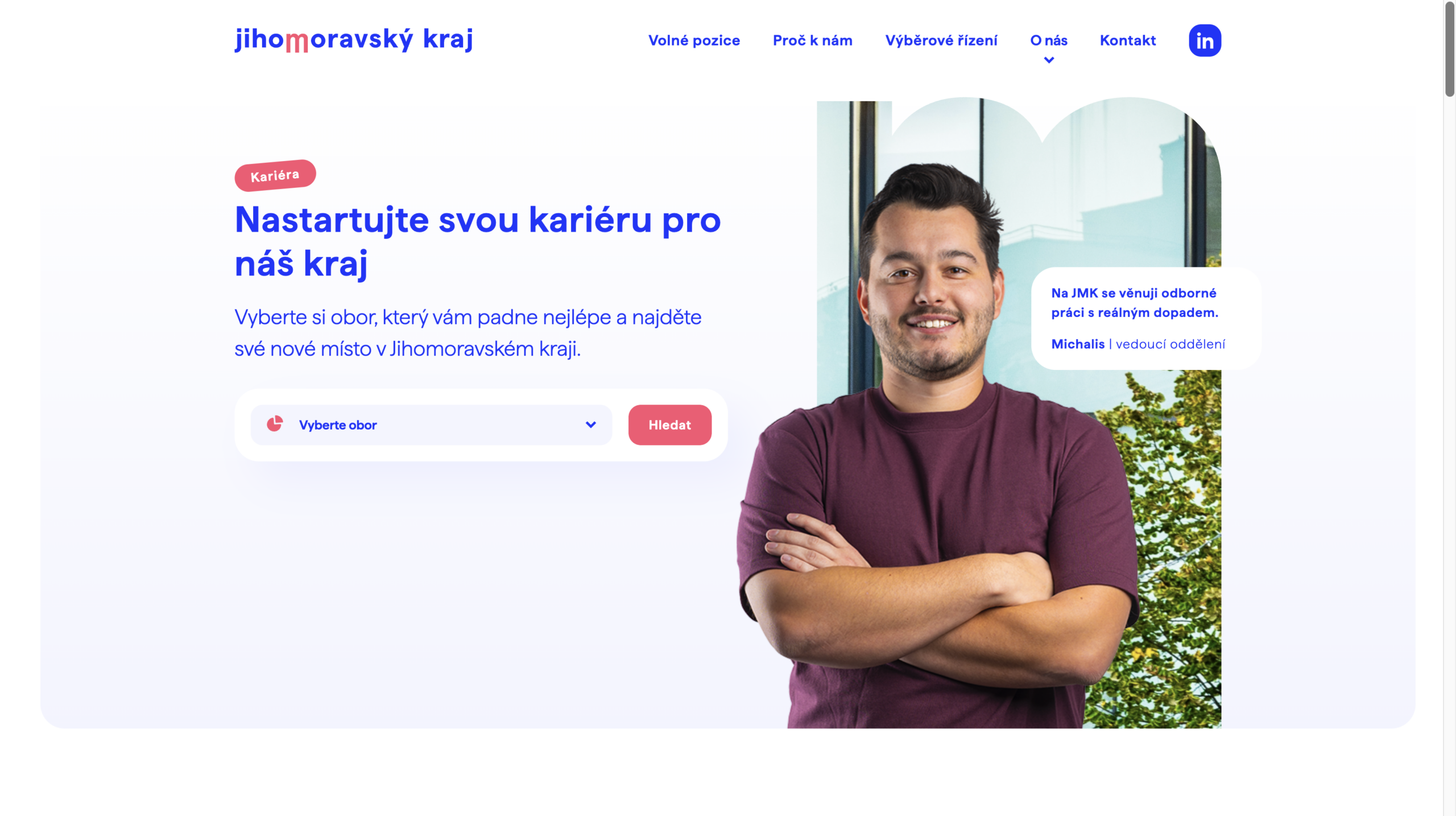Open the O nás menu
Viewport: 1456px width, 816px height.
[1049, 40]
